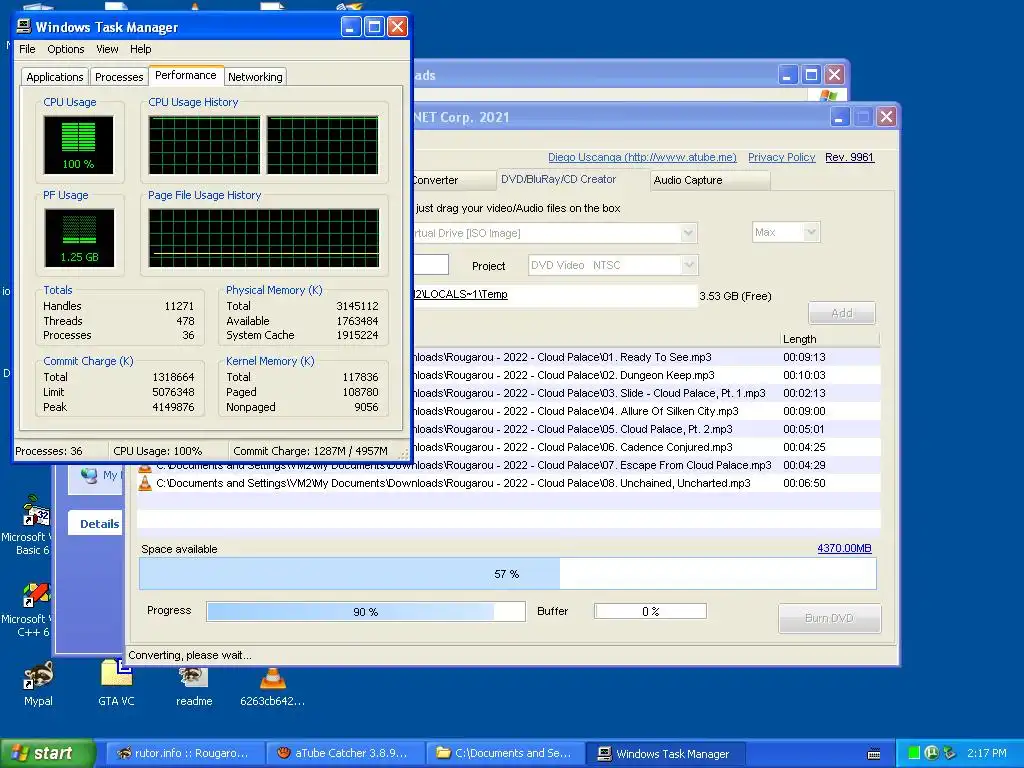
Task: Select the 01. Ready To See.mp3 row
Action: [x=647, y=357]
